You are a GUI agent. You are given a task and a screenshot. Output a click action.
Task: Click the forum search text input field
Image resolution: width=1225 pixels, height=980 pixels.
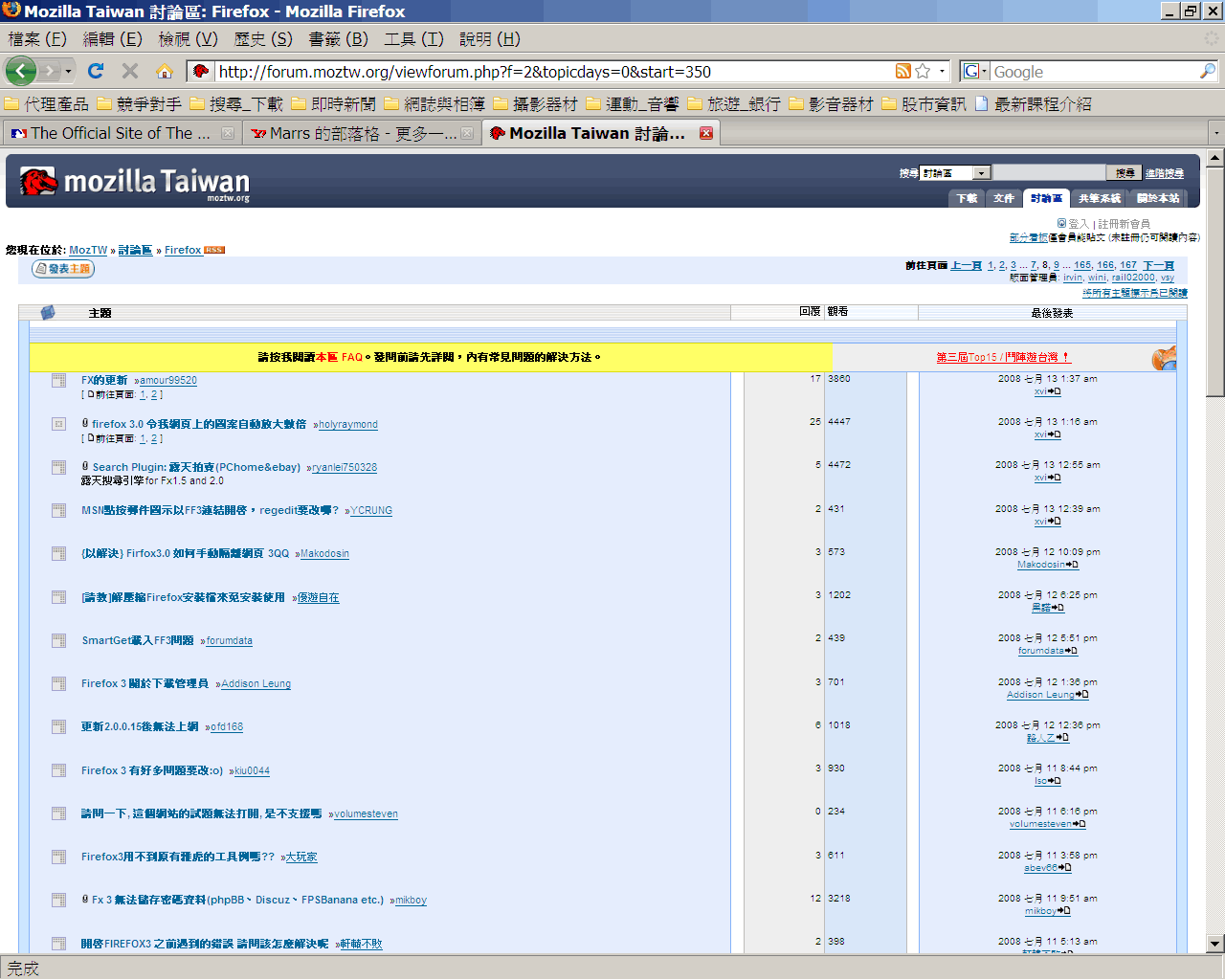(1049, 173)
